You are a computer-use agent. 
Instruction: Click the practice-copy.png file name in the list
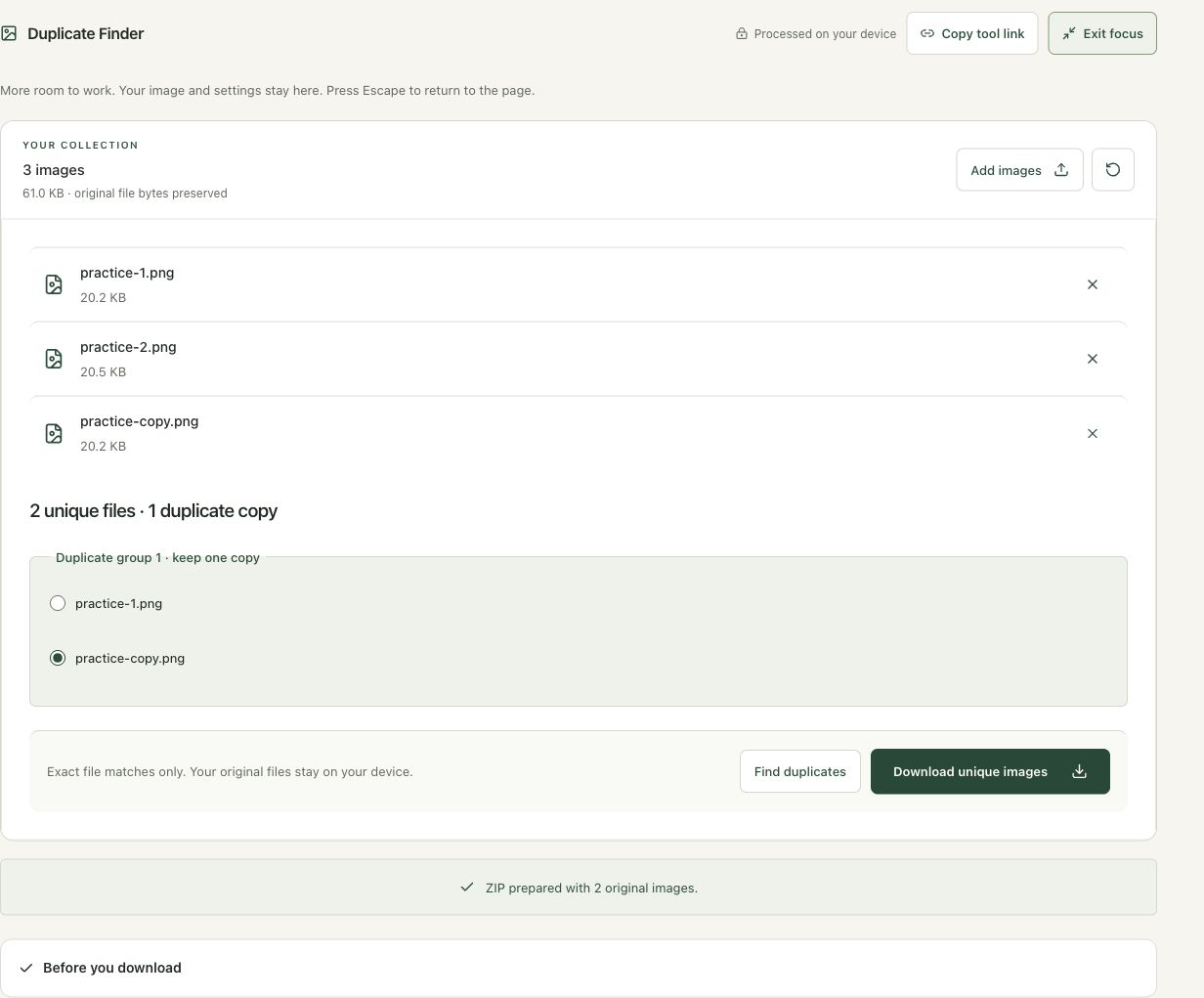coord(139,421)
